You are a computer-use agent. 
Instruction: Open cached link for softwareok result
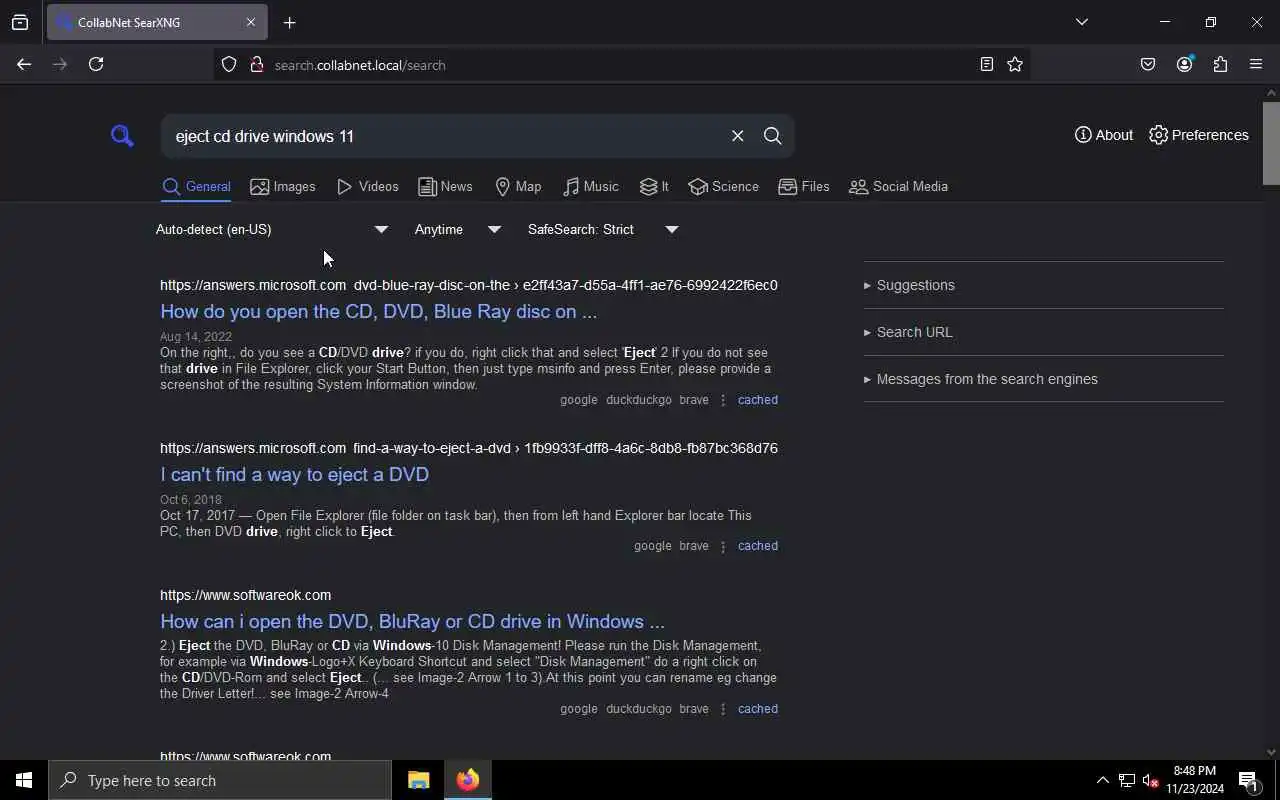[x=758, y=709]
